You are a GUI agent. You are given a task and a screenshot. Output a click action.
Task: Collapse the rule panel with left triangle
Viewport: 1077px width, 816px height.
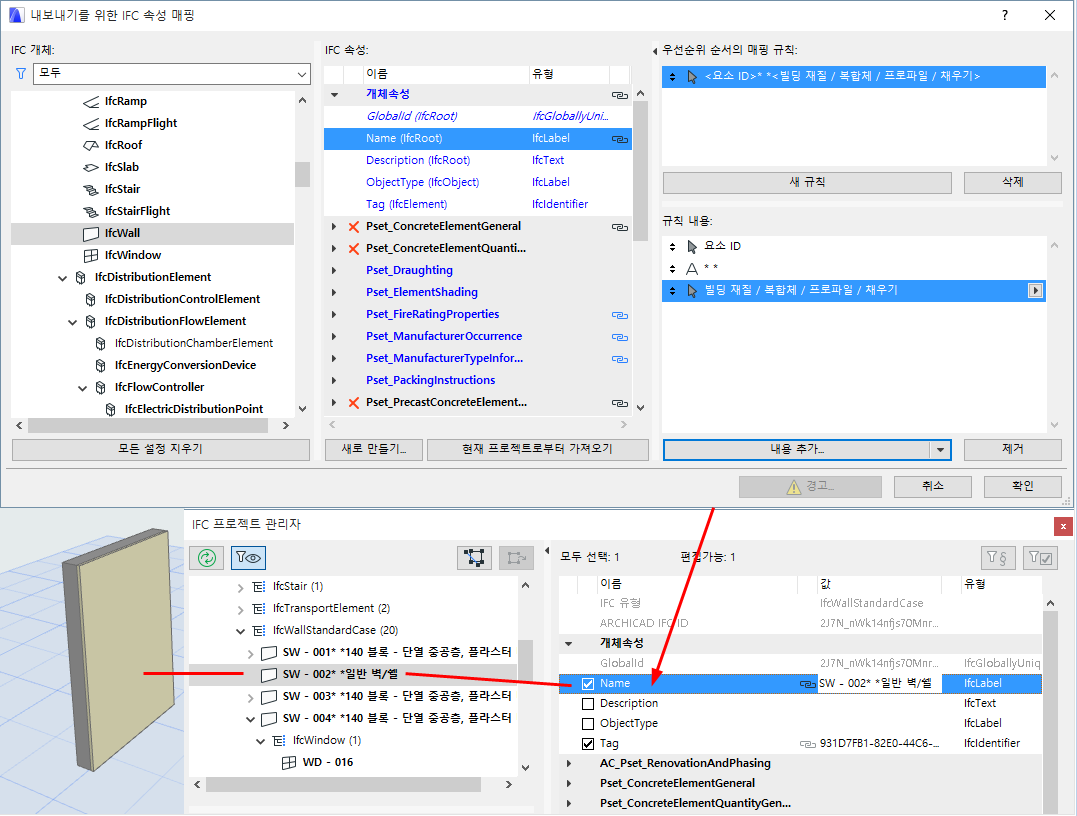pyautogui.click(x=655, y=51)
